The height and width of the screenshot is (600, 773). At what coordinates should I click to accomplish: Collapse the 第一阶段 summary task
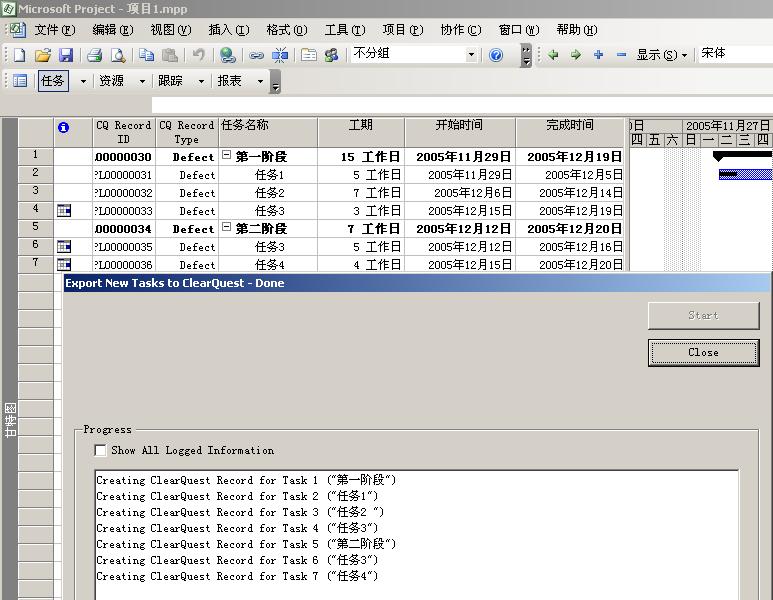(x=226, y=155)
